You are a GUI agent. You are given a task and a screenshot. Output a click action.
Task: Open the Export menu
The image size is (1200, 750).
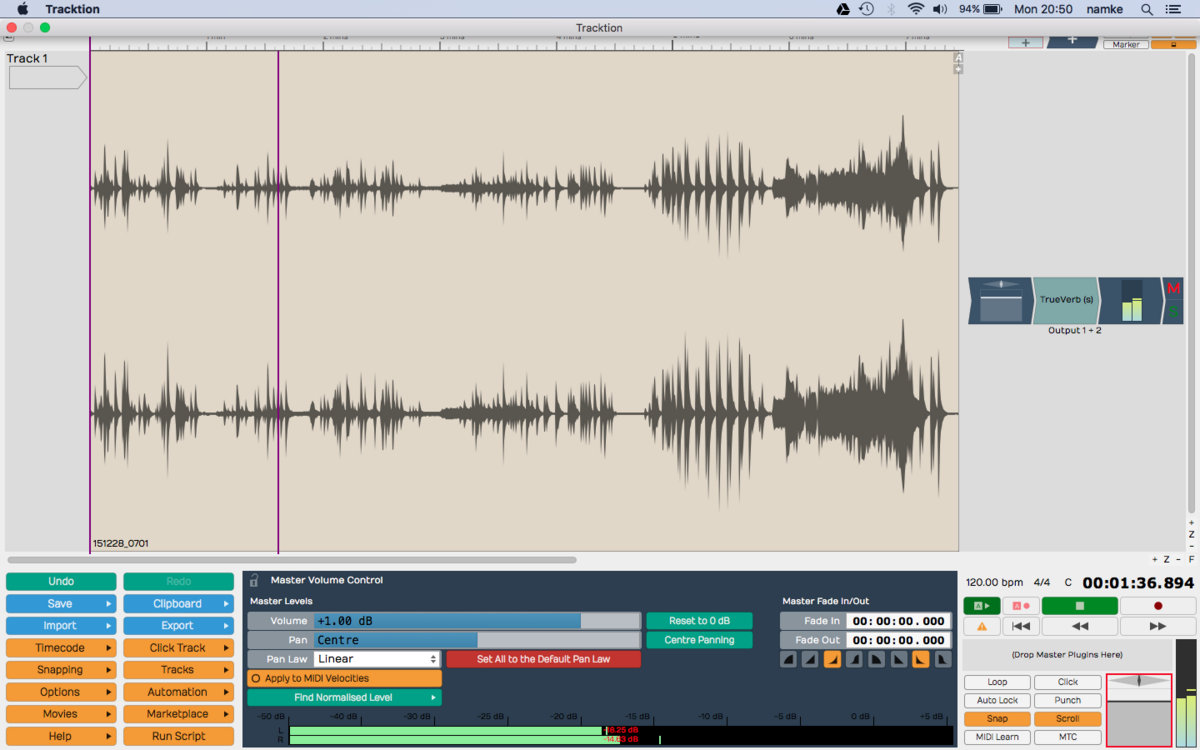(x=178, y=626)
